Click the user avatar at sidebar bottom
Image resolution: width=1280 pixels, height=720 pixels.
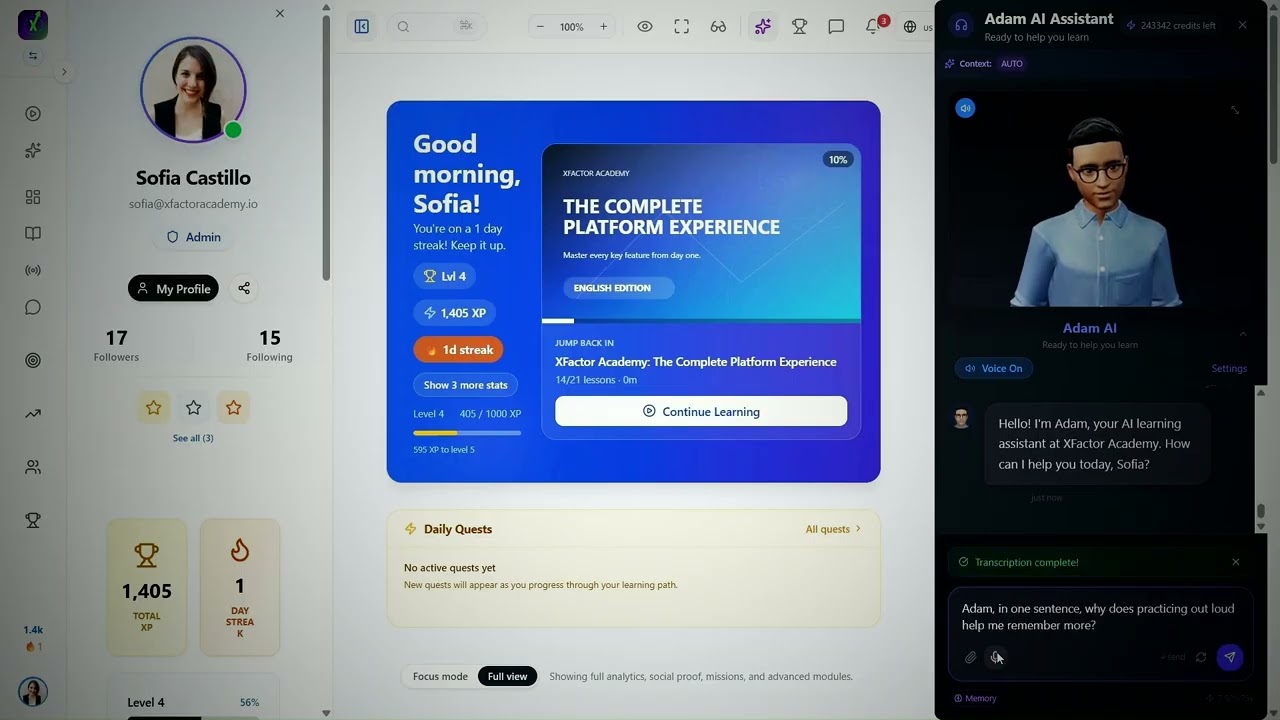(33, 691)
